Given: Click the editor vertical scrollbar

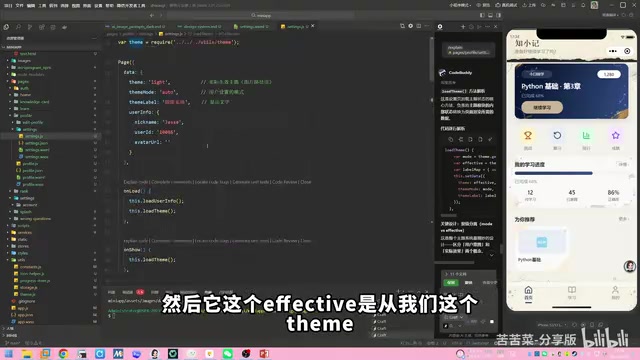Looking at the screenshot, I should coord(431,59).
